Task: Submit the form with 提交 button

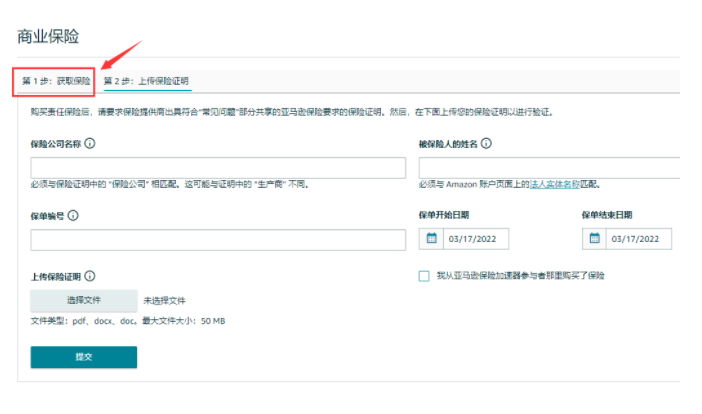Action: click(84, 357)
